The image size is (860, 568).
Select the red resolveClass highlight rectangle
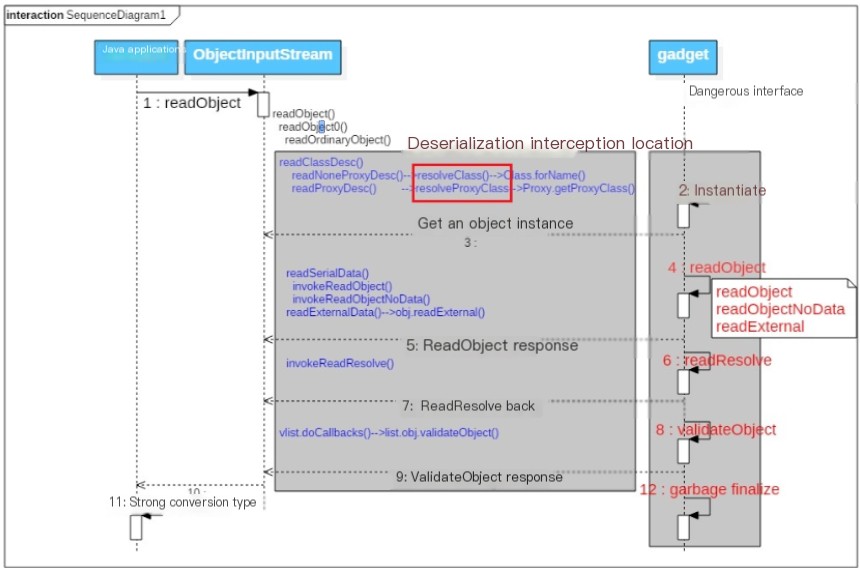point(462,183)
